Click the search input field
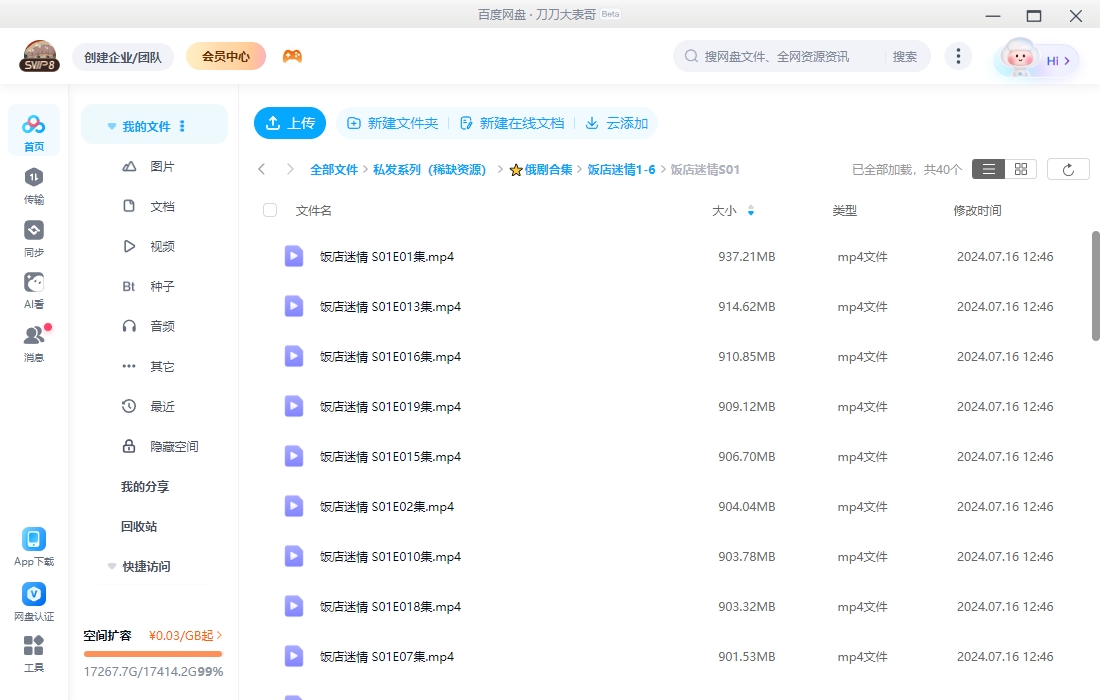Image resolution: width=1100 pixels, height=700 pixels. pos(790,57)
